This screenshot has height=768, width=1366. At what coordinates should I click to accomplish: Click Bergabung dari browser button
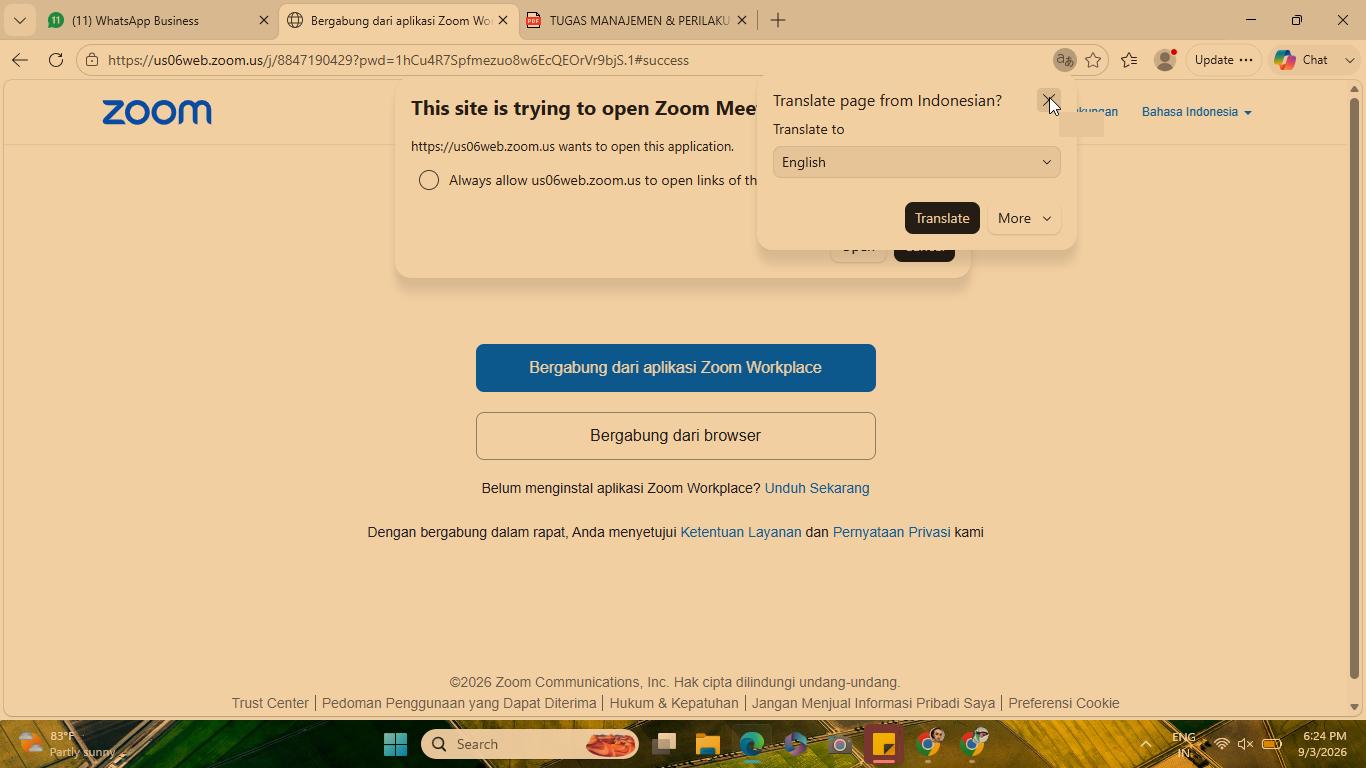[676, 436]
